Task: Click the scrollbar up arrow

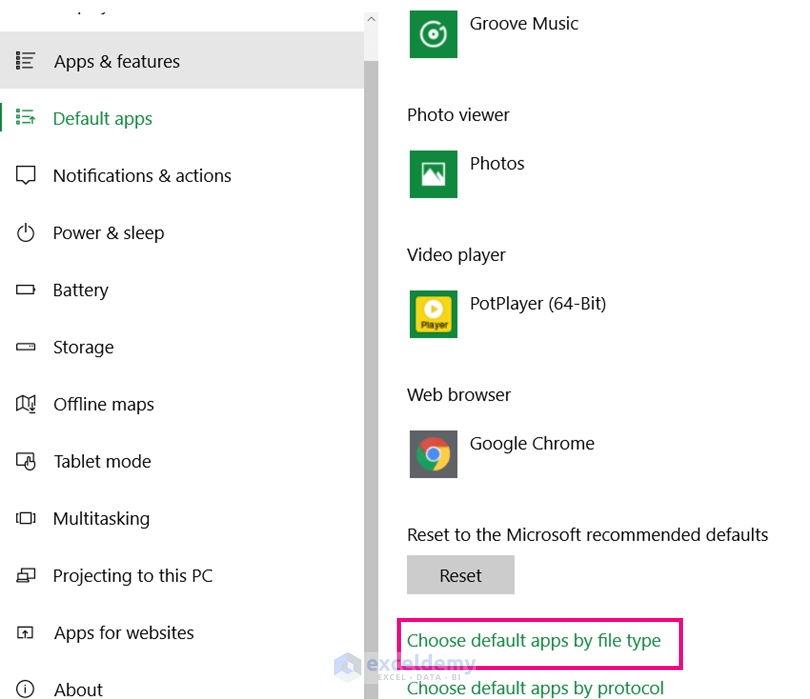Action: (x=370, y=17)
